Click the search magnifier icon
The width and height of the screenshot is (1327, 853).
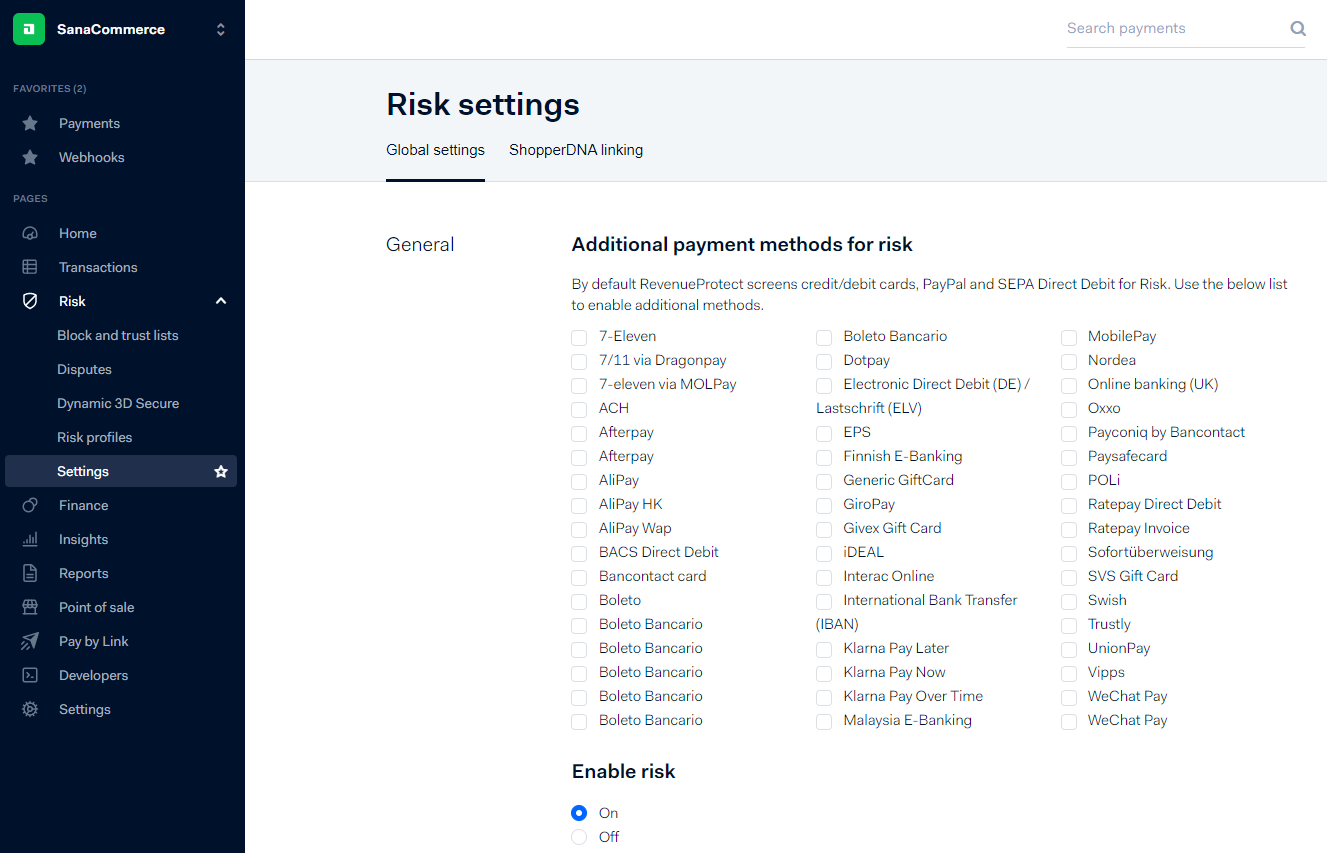click(x=1298, y=29)
